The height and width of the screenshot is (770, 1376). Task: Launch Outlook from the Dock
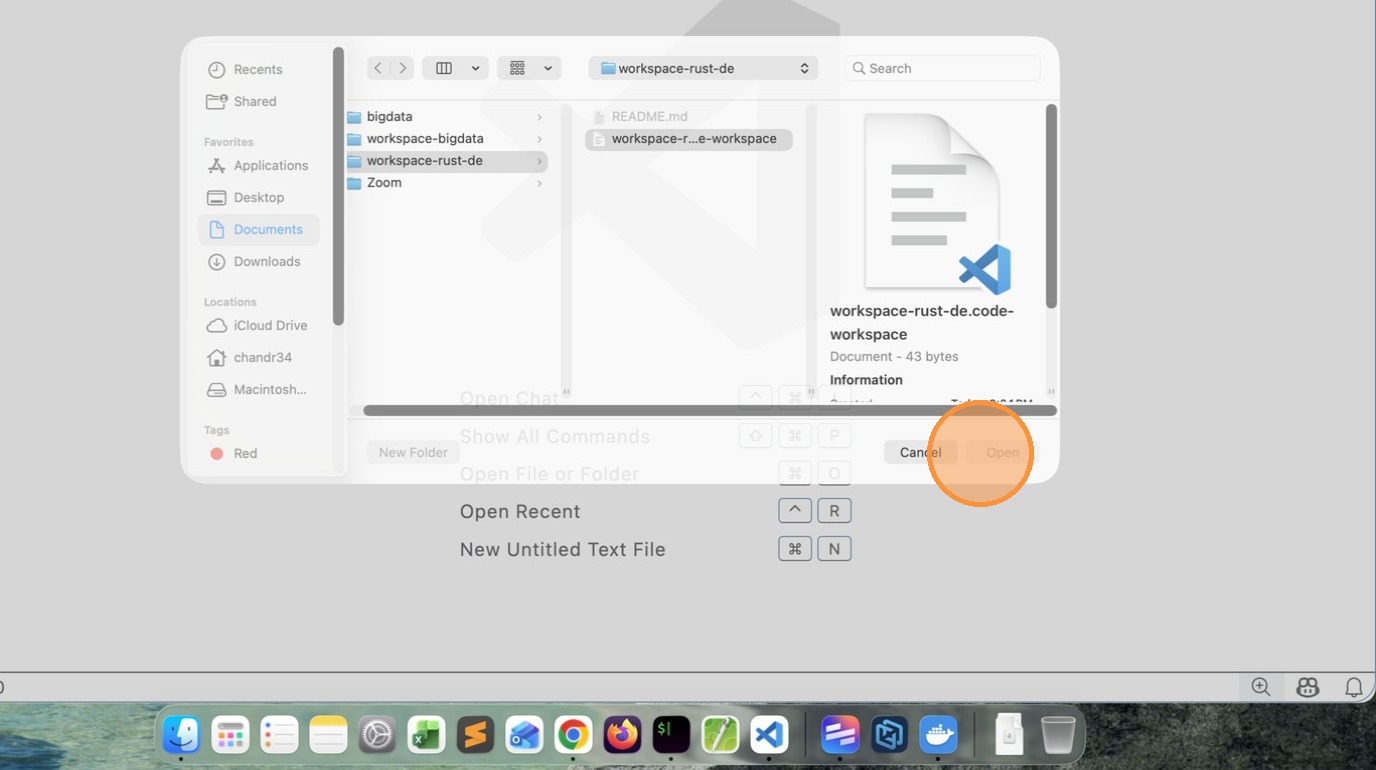pos(524,735)
